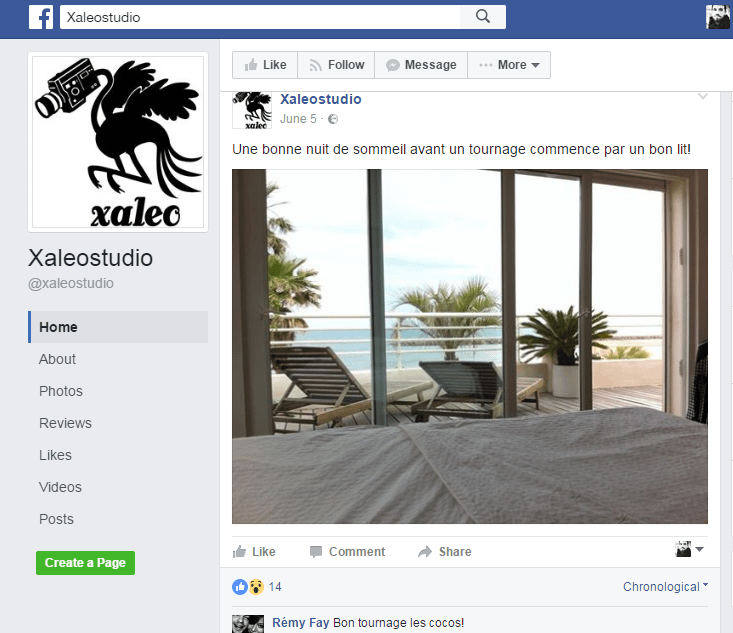The width and height of the screenshot is (733, 633).
Task: Open the Rémy Fay profile link
Action: click(x=301, y=623)
